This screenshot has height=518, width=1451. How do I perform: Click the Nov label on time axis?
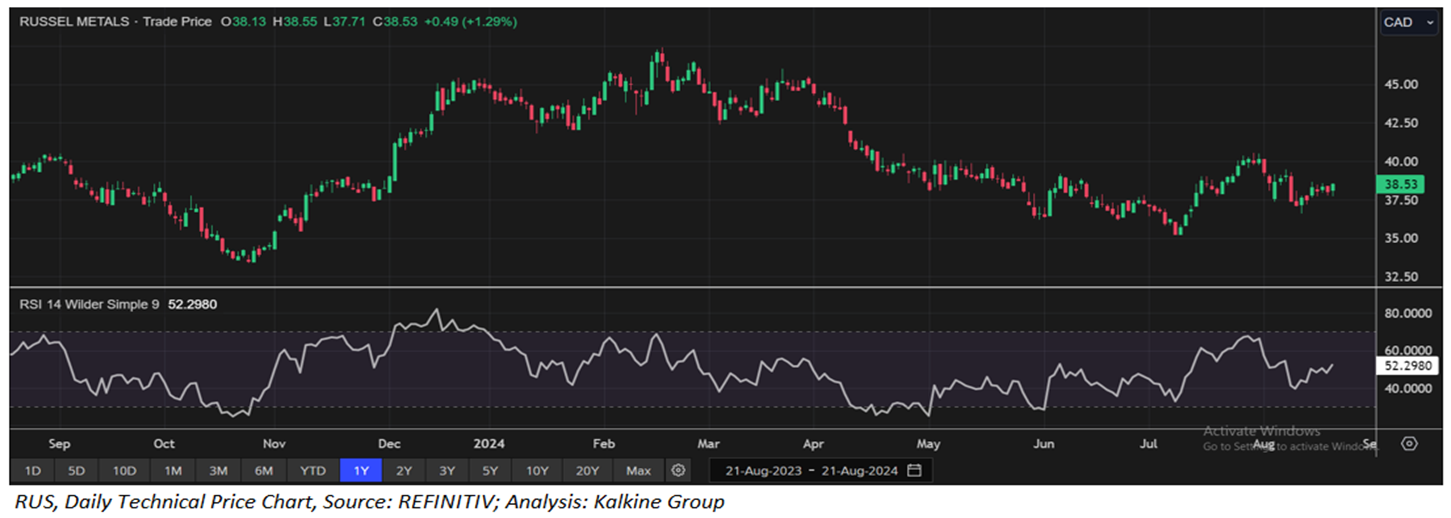[275, 444]
